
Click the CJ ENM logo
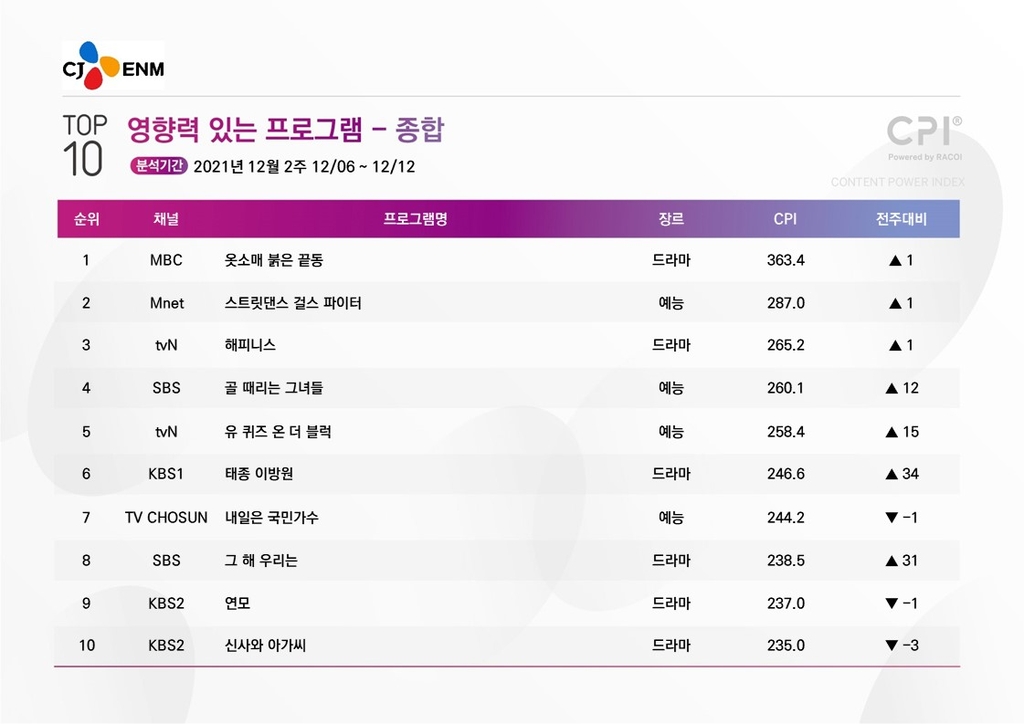pos(113,66)
